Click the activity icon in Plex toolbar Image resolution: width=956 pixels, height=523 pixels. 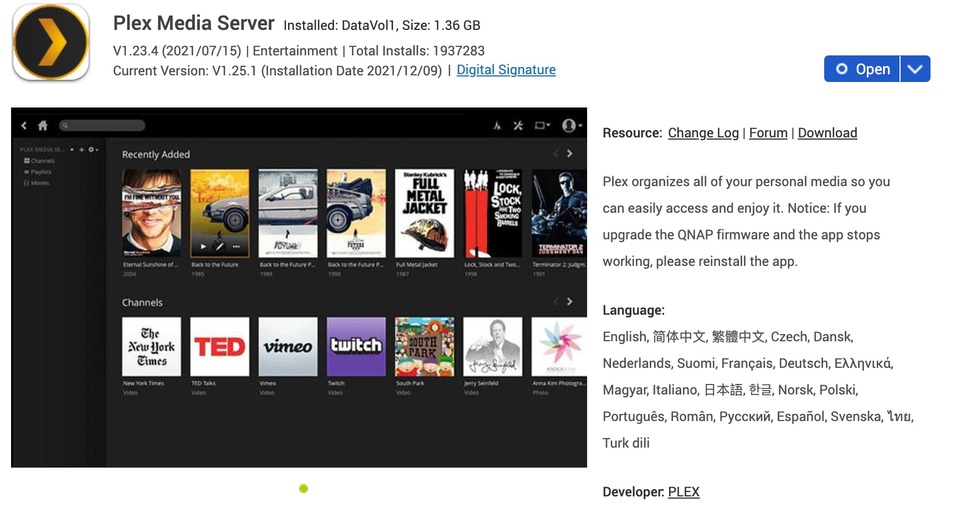[498, 126]
